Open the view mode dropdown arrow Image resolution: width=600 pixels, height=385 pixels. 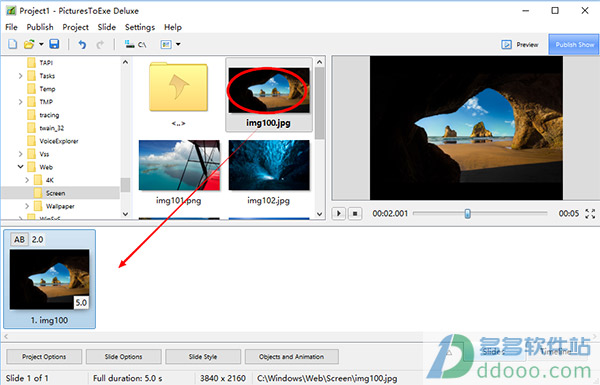[x=178, y=45]
